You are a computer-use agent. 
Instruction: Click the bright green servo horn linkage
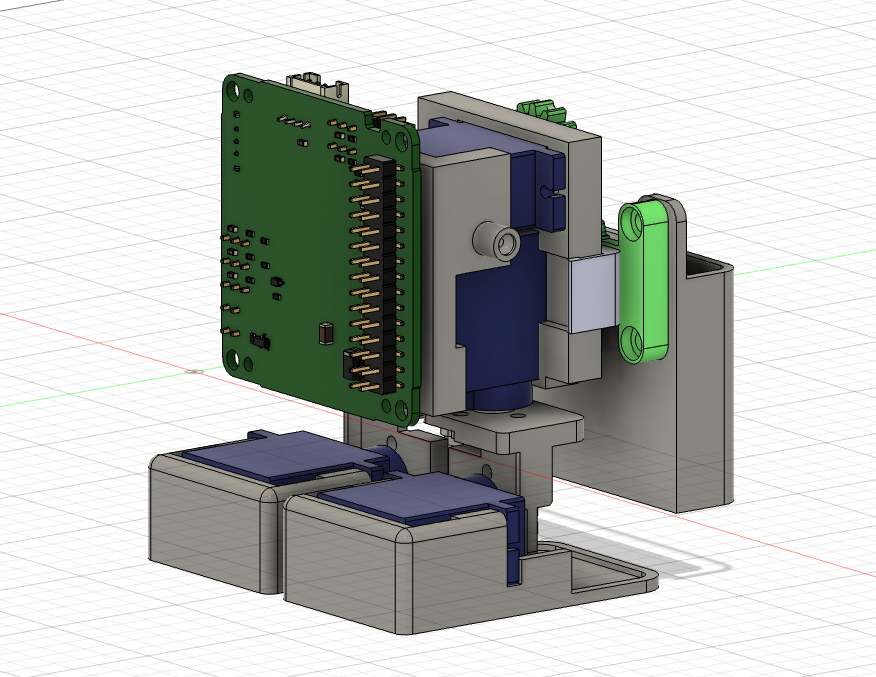point(645,280)
